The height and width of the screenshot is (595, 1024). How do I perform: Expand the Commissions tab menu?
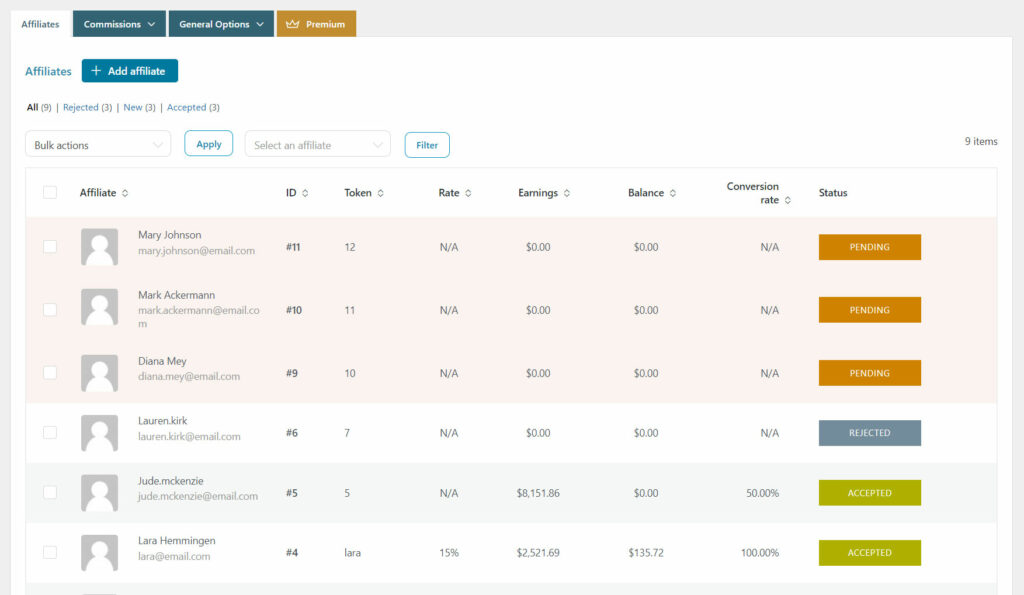click(x=119, y=24)
